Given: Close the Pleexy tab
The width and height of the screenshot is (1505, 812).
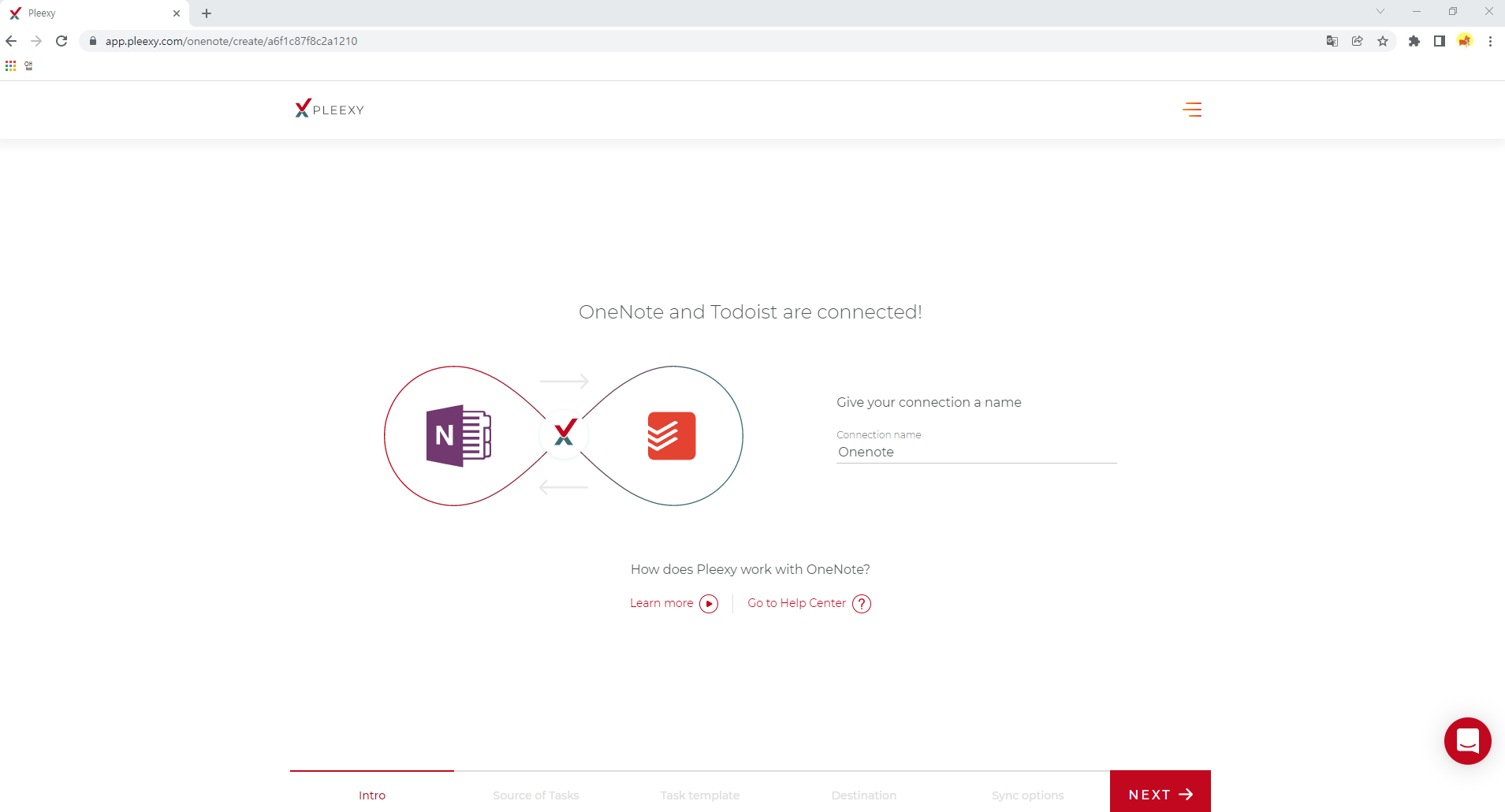Looking at the screenshot, I should coord(177,13).
